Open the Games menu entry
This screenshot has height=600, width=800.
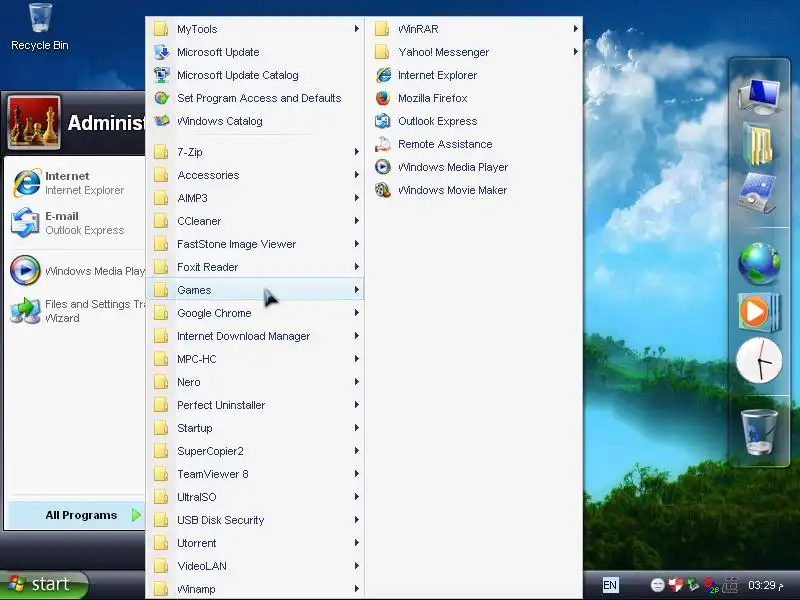pyautogui.click(x=255, y=290)
